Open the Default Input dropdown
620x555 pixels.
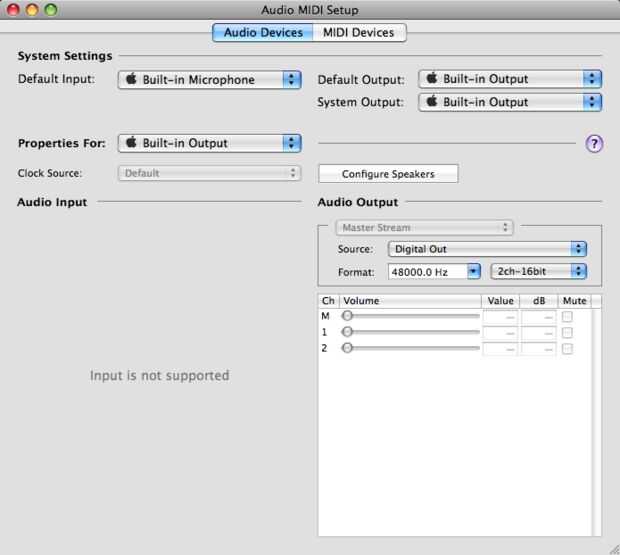pyautogui.click(x=210, y=80)
